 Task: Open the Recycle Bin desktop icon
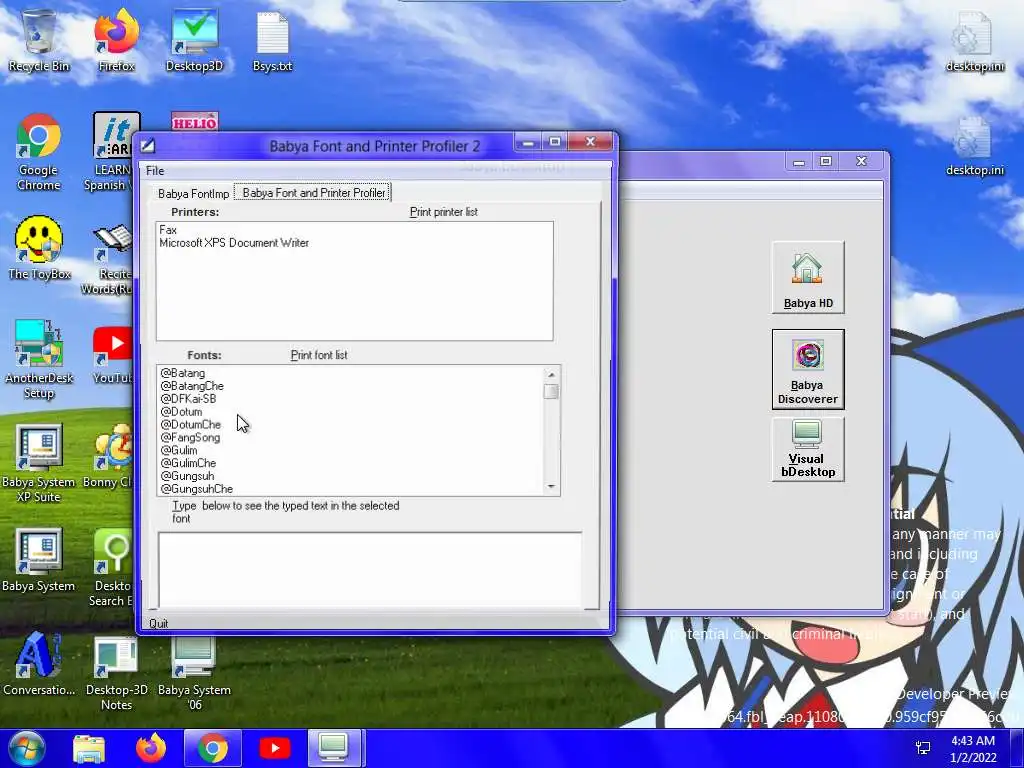(x=39, y=40)
